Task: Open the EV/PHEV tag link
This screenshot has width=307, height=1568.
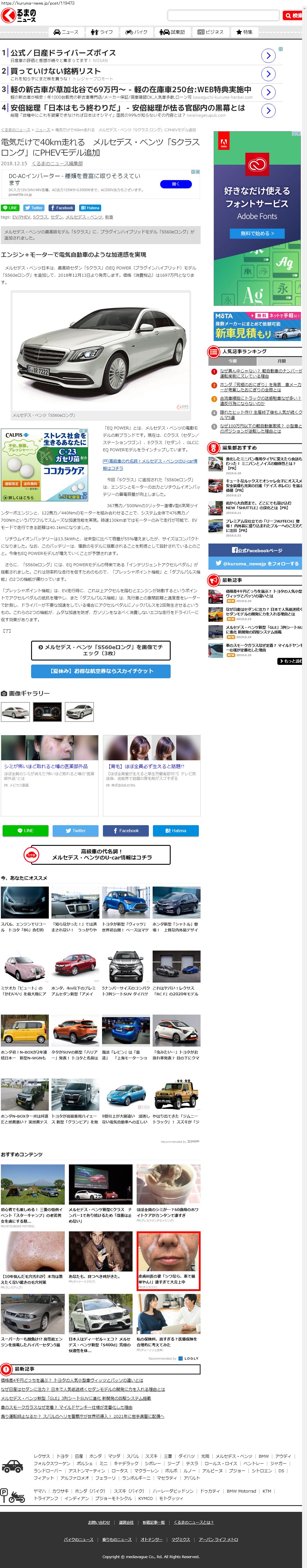Action: click(21, 217)
